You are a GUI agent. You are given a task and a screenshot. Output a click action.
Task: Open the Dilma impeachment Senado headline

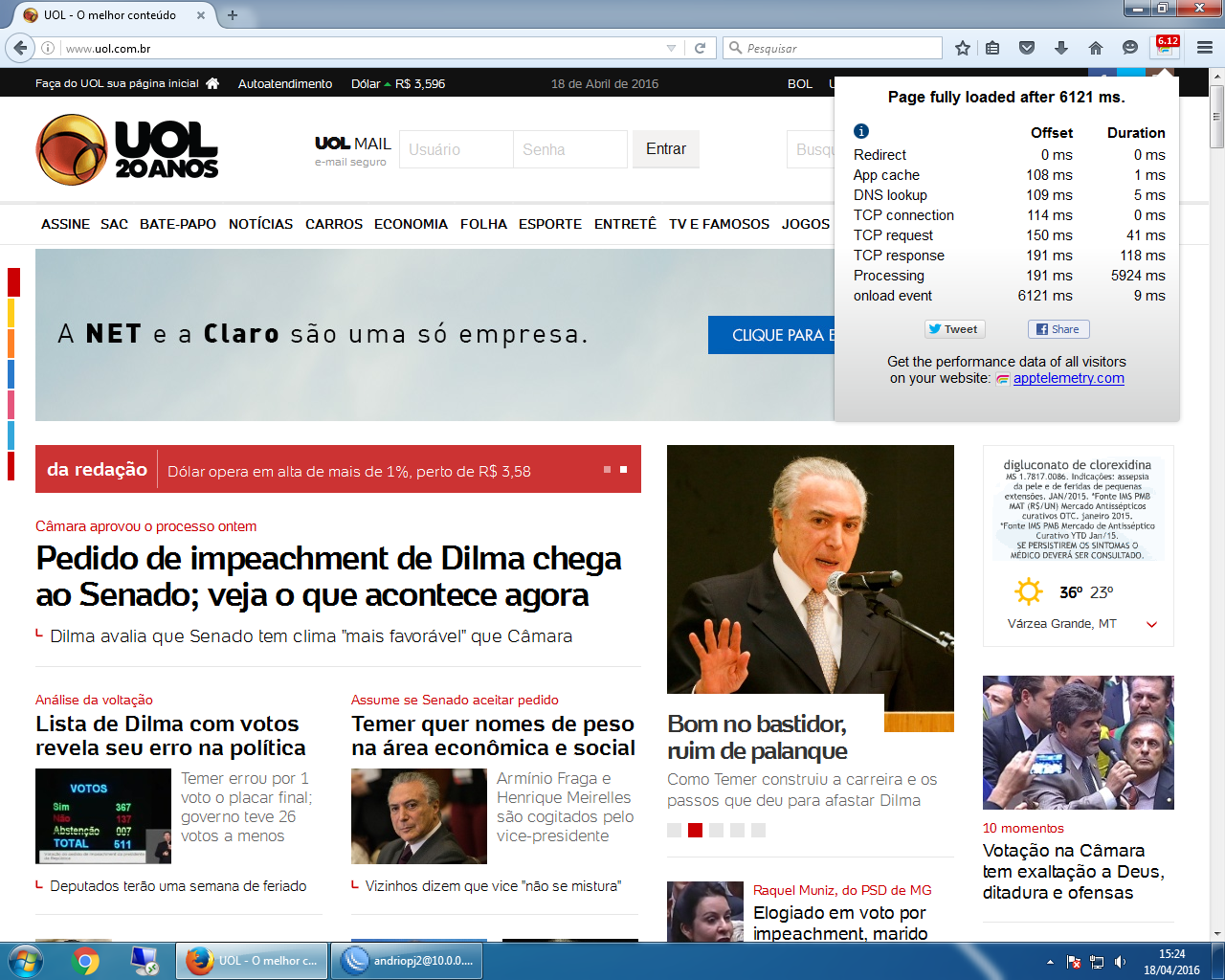click(328, 576)
